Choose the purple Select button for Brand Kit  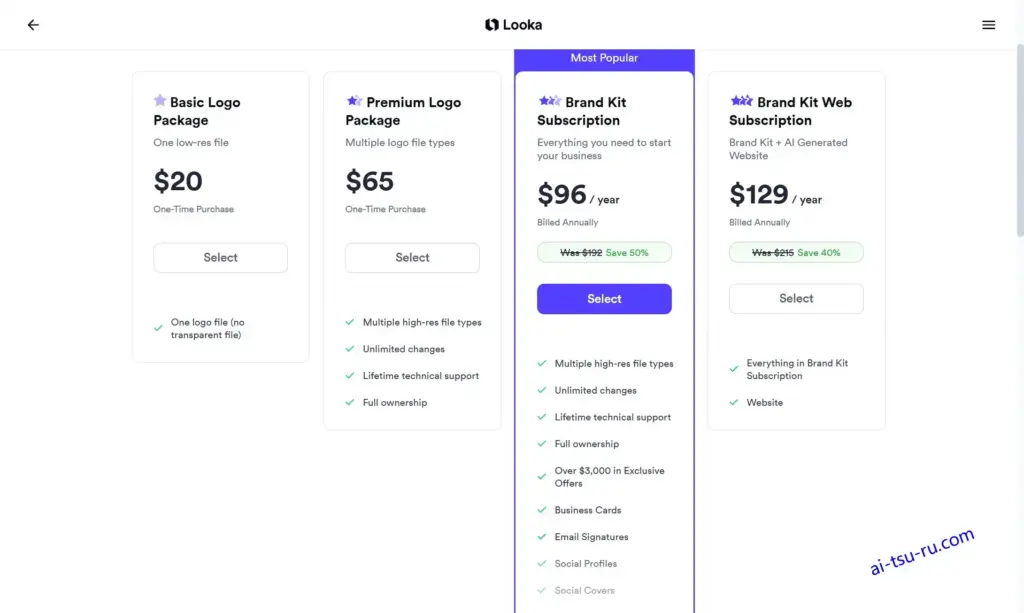point(604,299)
